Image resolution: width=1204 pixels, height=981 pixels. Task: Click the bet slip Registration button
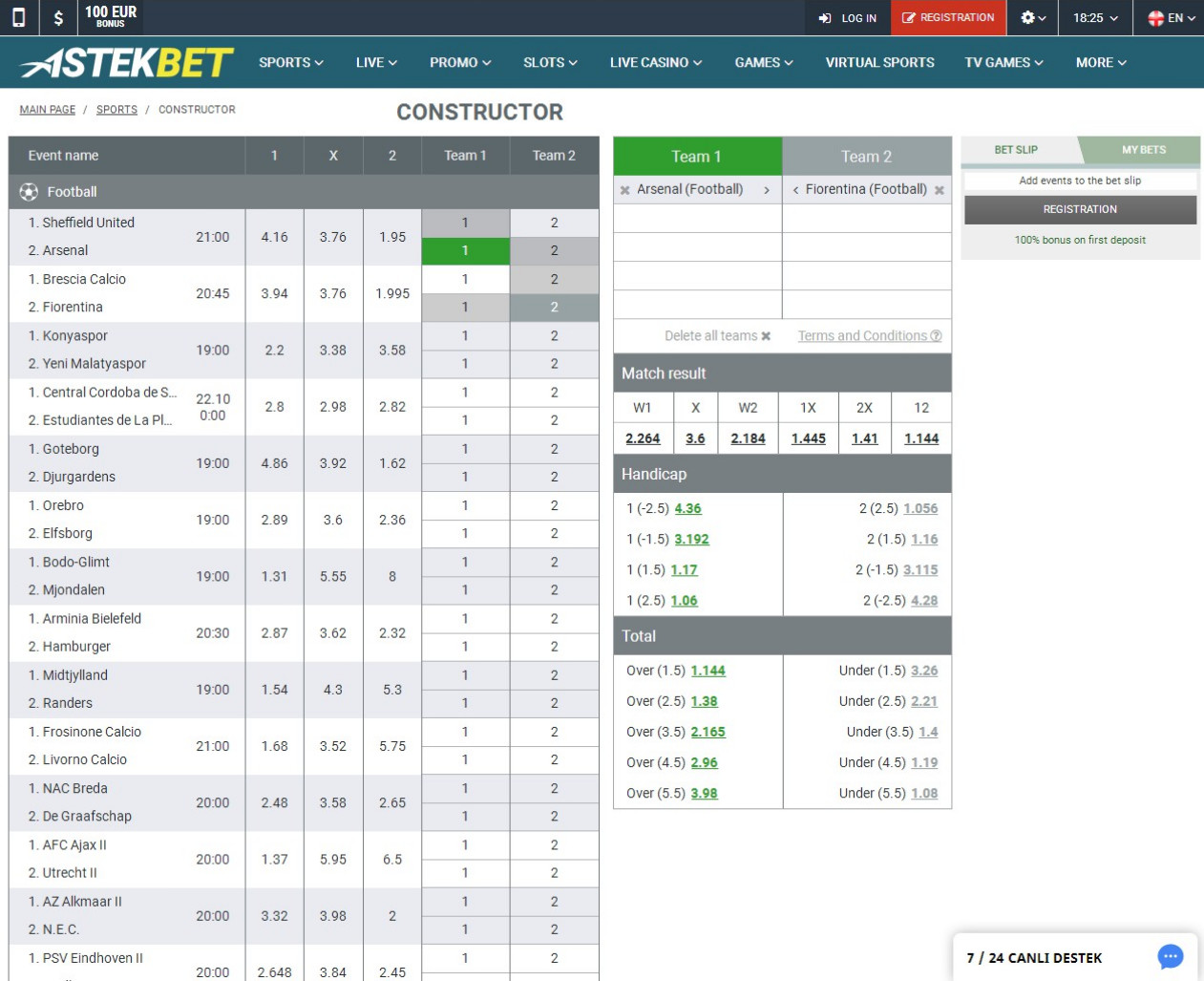[1080, 209]
